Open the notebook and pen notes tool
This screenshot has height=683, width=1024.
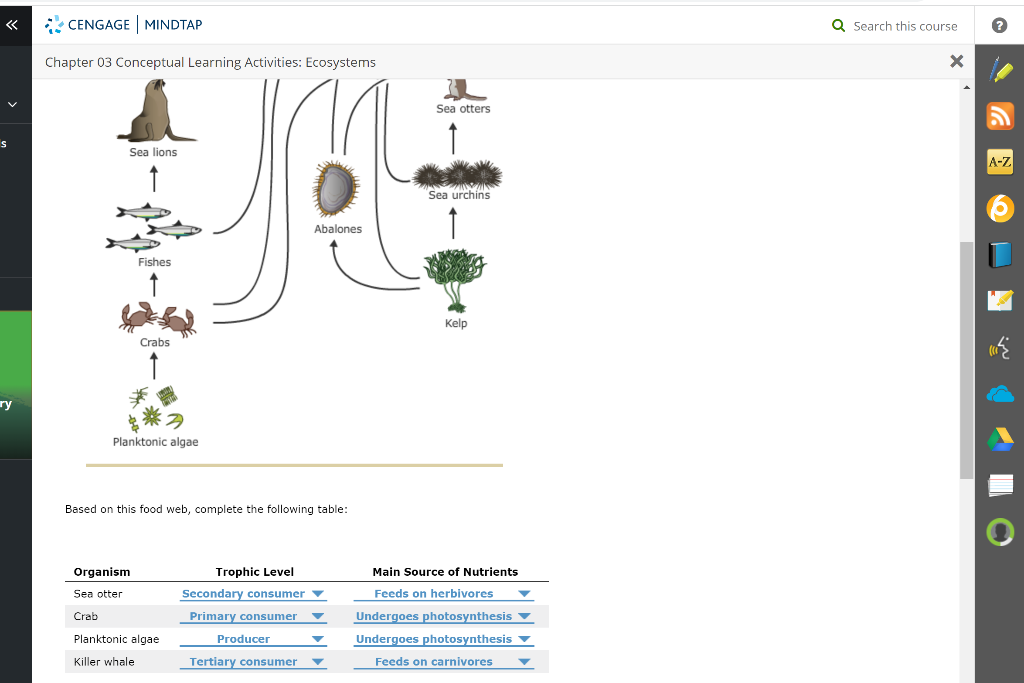pos(999,300)
